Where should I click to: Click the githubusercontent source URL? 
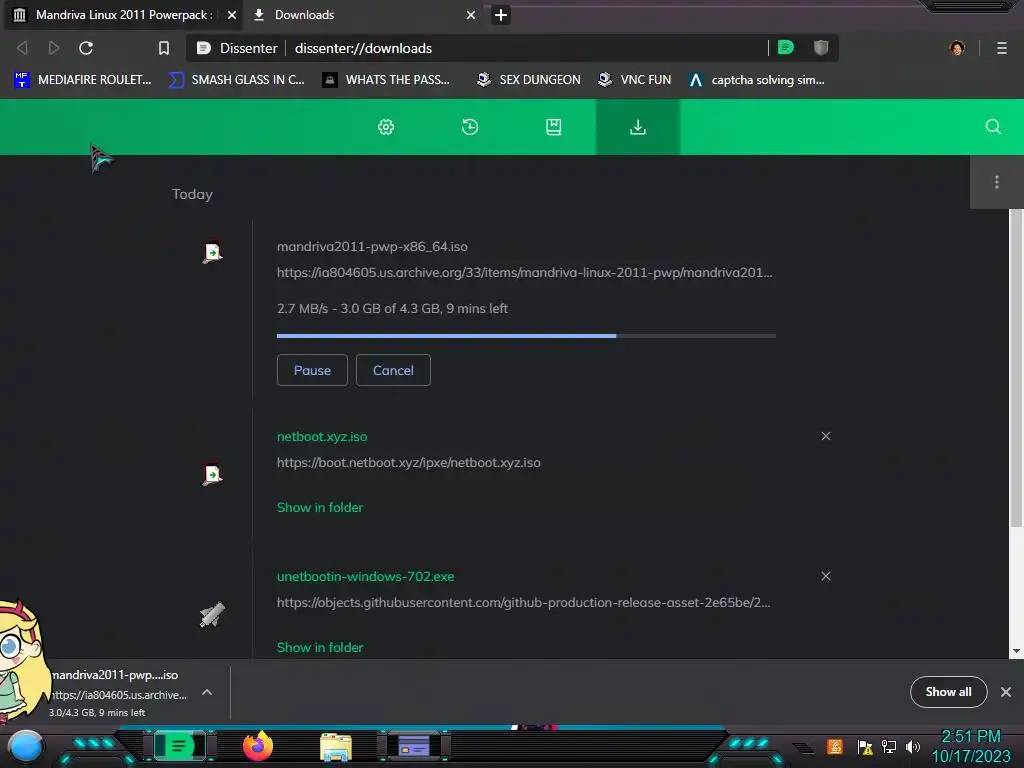524,602
